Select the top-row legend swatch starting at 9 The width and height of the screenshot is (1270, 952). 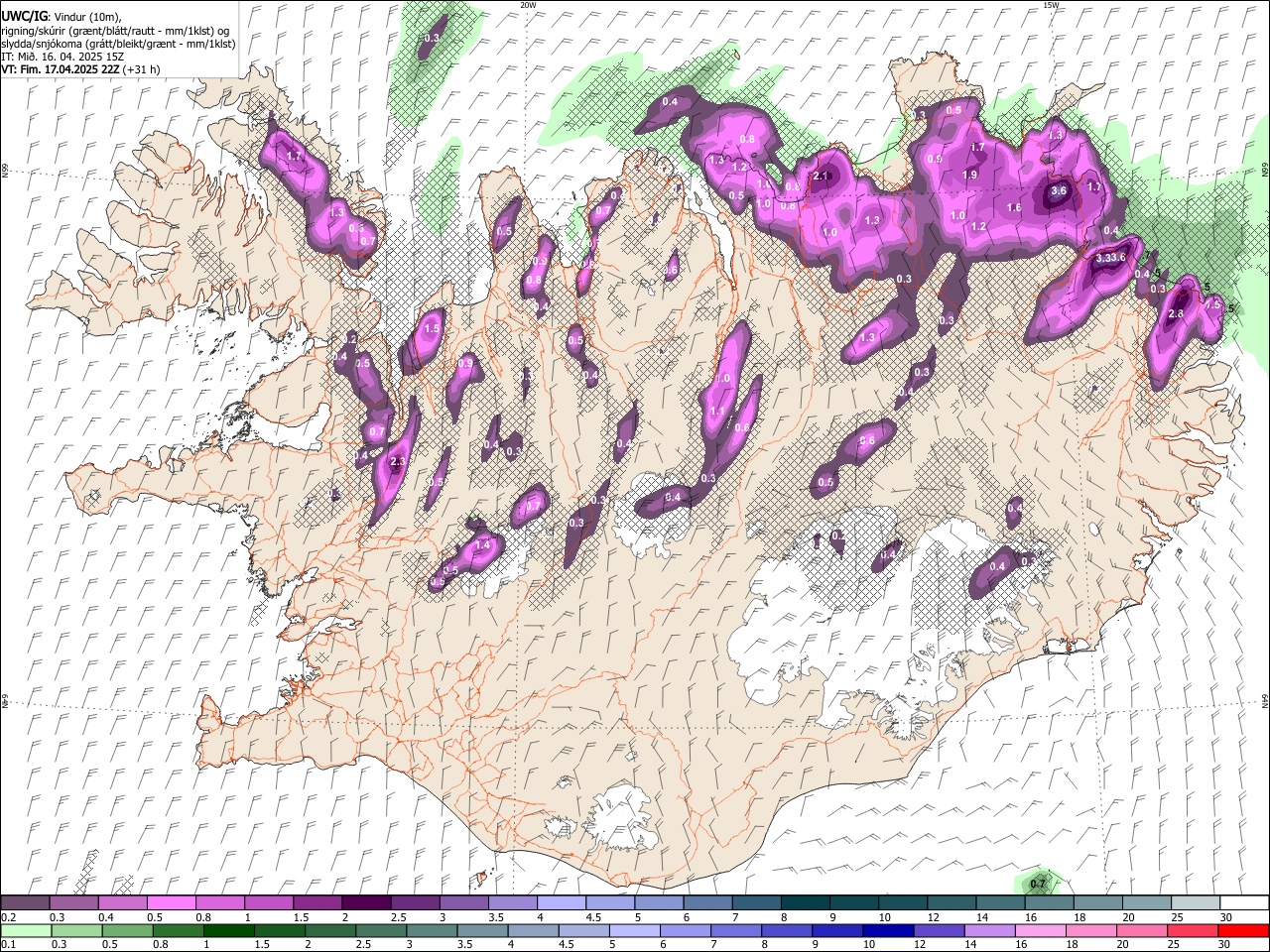pyautogui.click(x=855, y=902)
